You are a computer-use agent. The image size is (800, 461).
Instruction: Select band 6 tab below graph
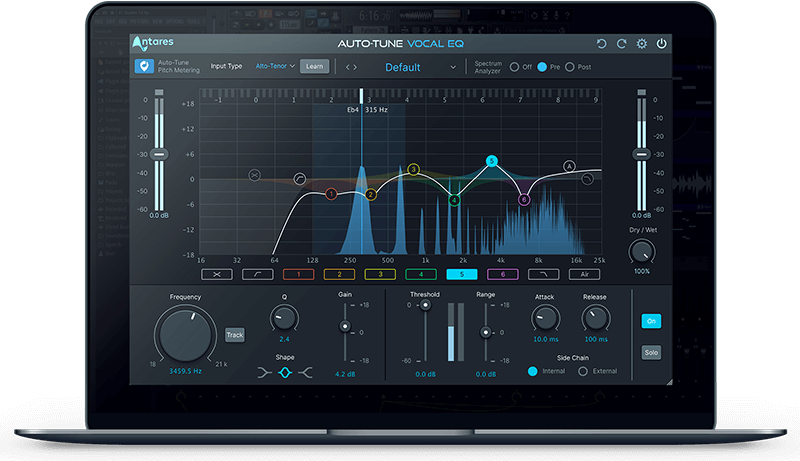pyautogui.click(x=503, y=274)
